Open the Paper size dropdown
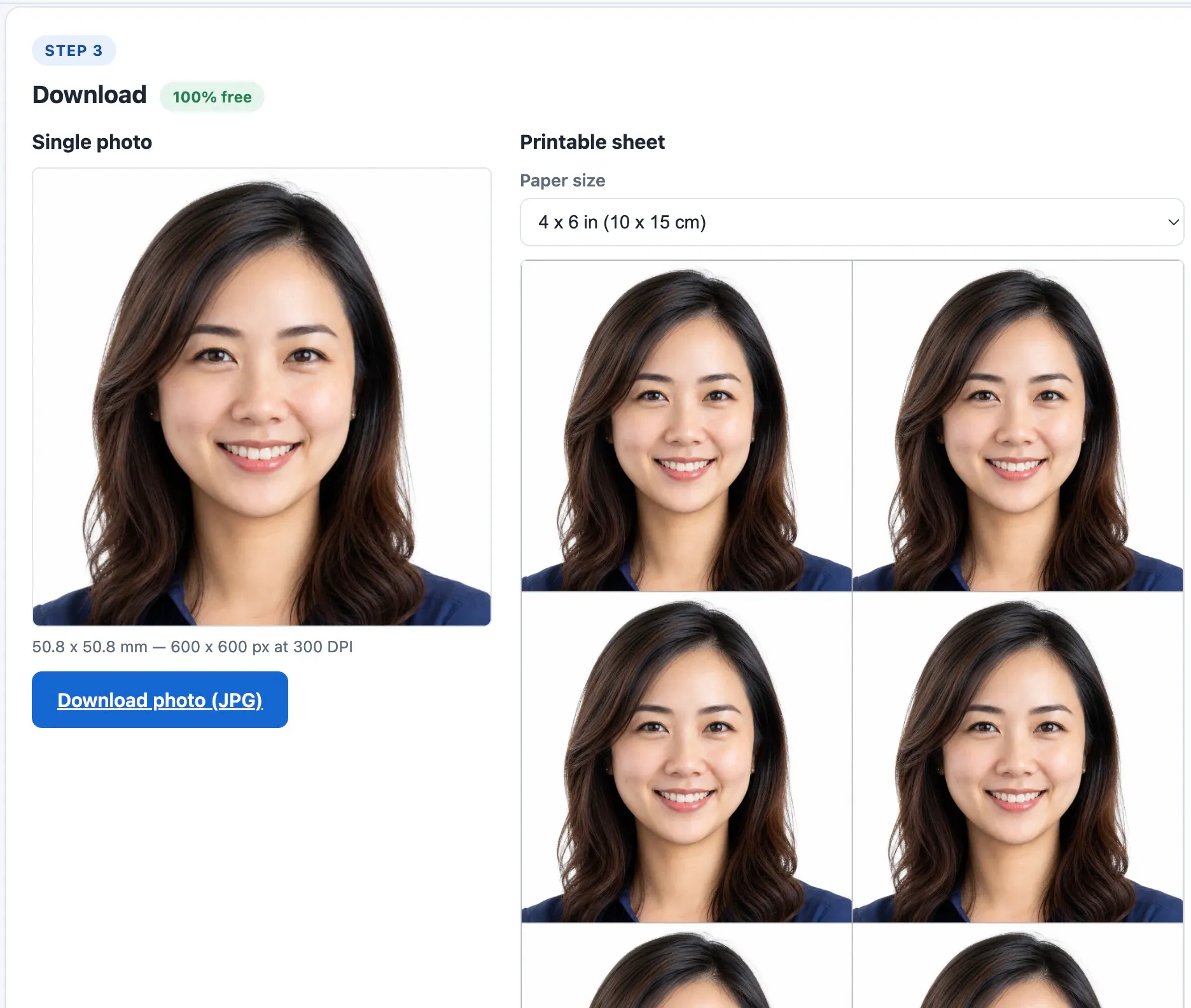 (851, 222)
